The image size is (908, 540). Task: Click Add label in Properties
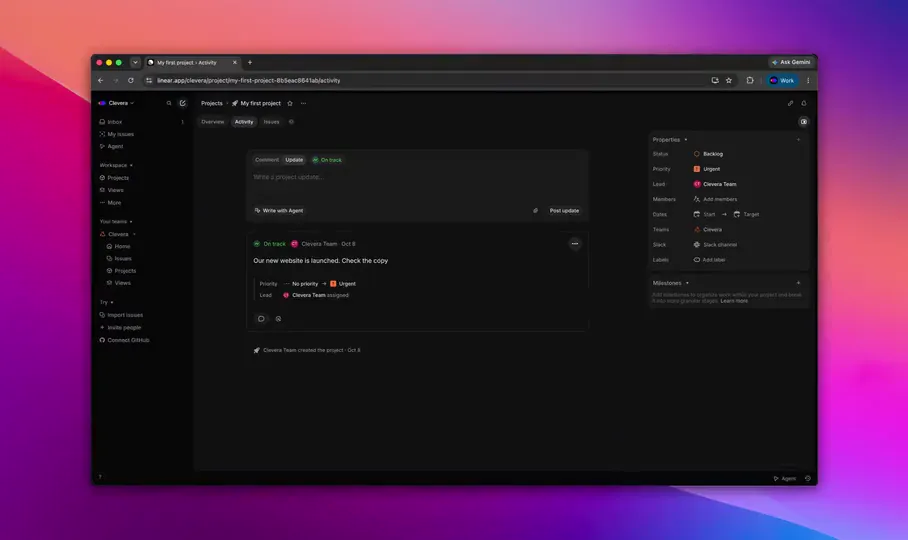click(709, 260)
